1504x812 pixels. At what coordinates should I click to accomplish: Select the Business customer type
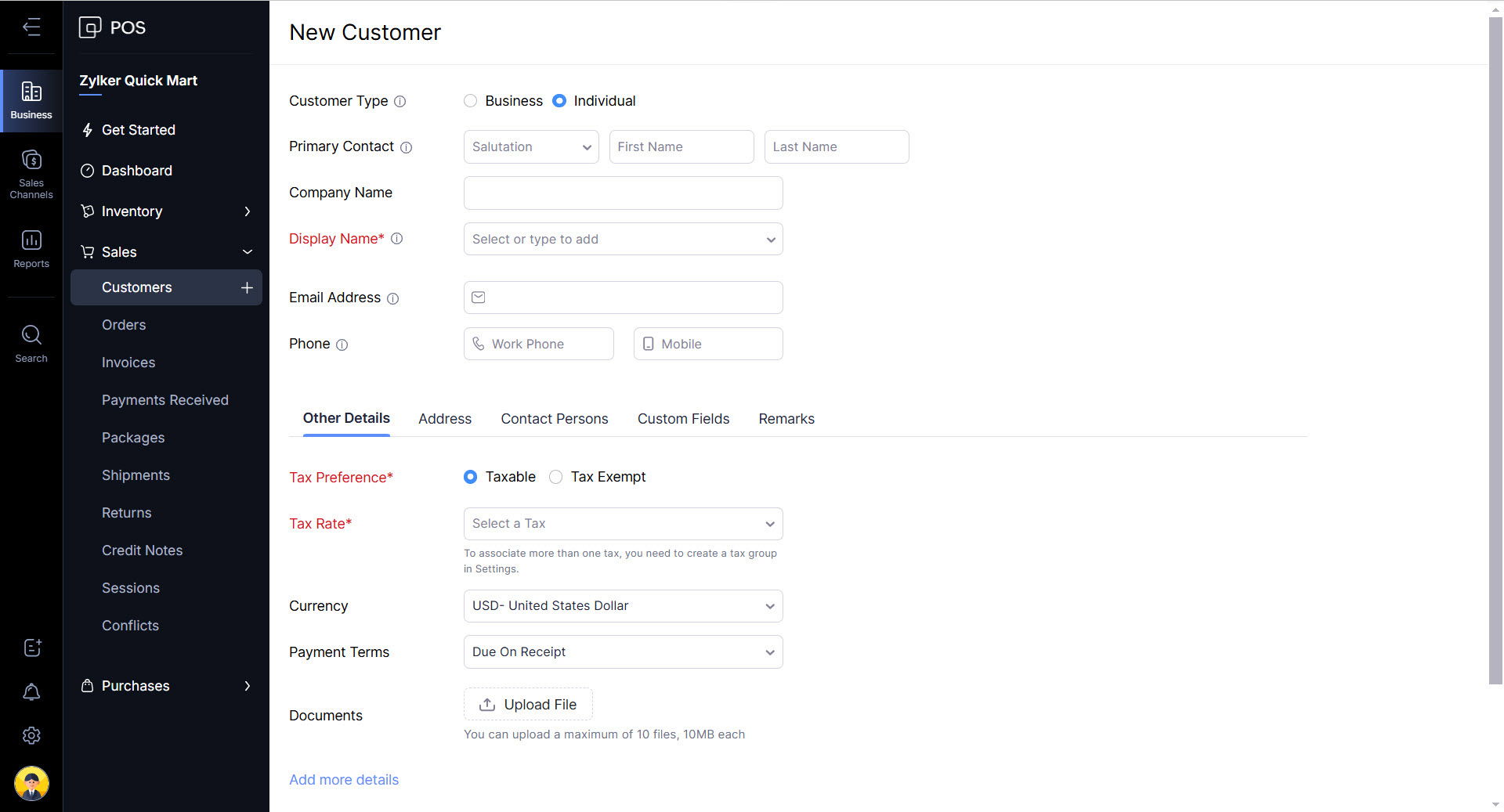click(471, 101)
